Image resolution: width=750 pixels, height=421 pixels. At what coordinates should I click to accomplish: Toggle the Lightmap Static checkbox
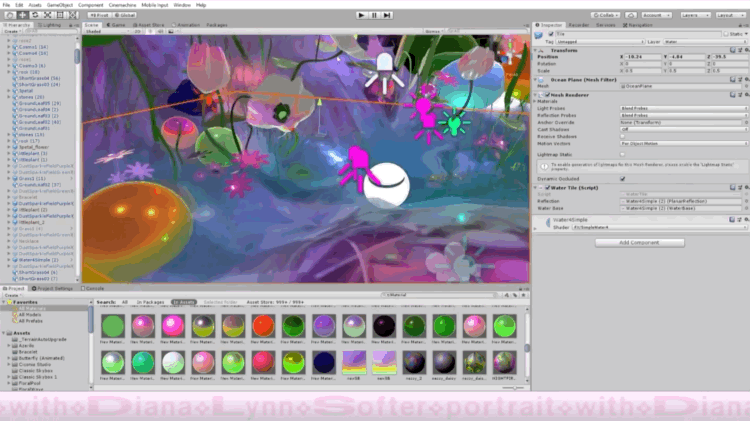tap(623, 155)
